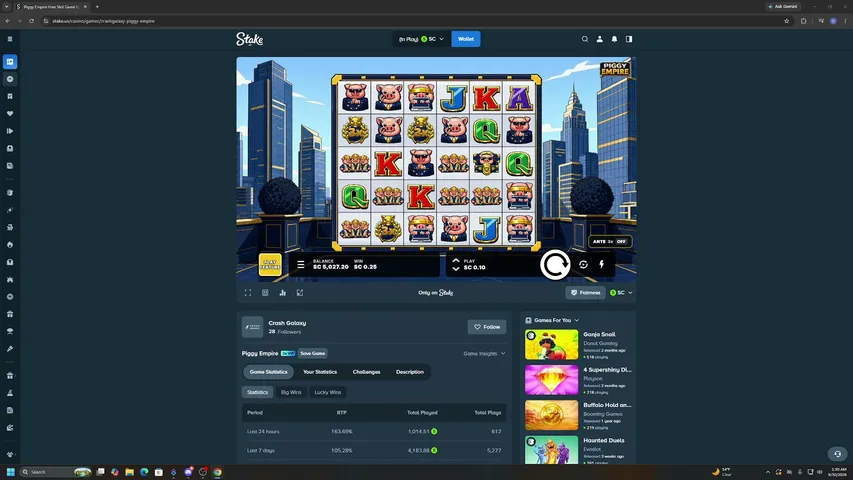The image size is (853, 480).
Task: Open the live support chat bubble
Action: pyautogui.click(x=838, y=453)
